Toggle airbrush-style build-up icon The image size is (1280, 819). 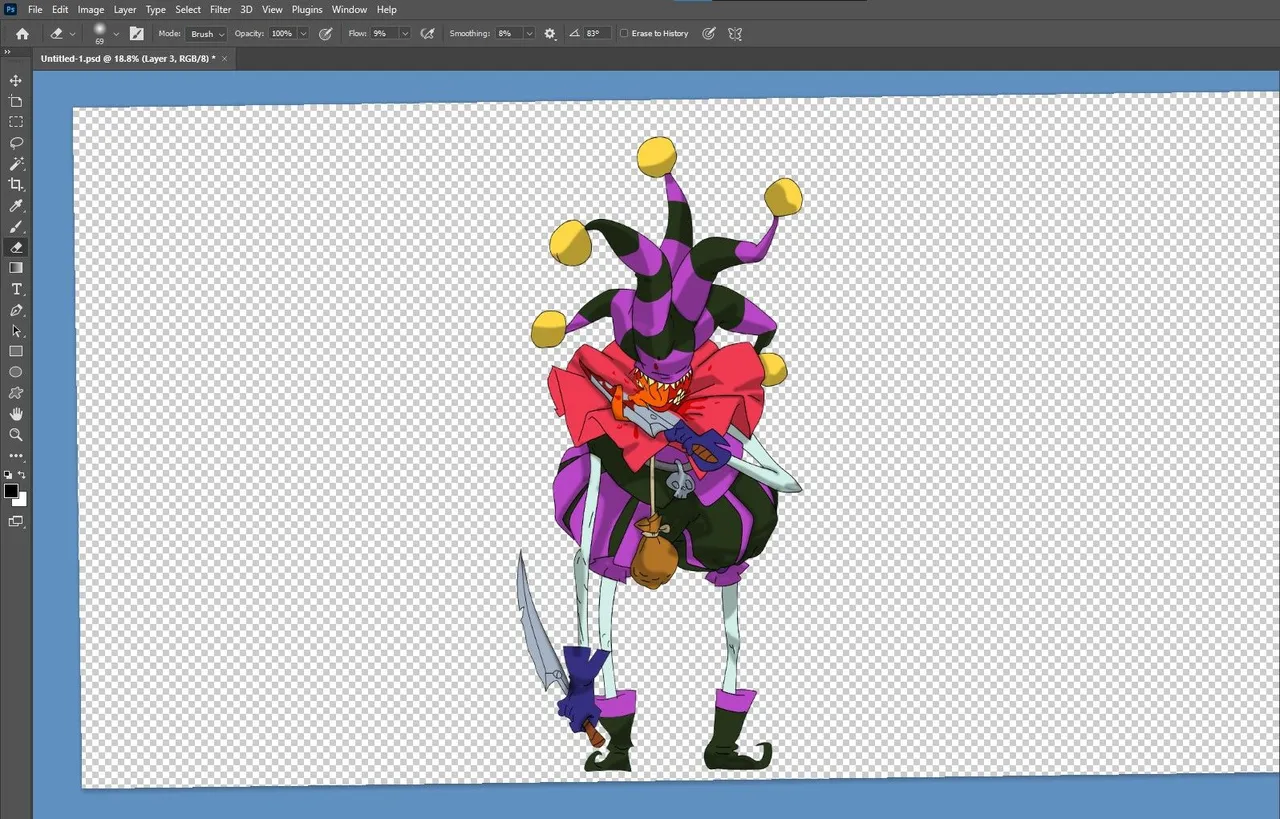coord(427,33)
